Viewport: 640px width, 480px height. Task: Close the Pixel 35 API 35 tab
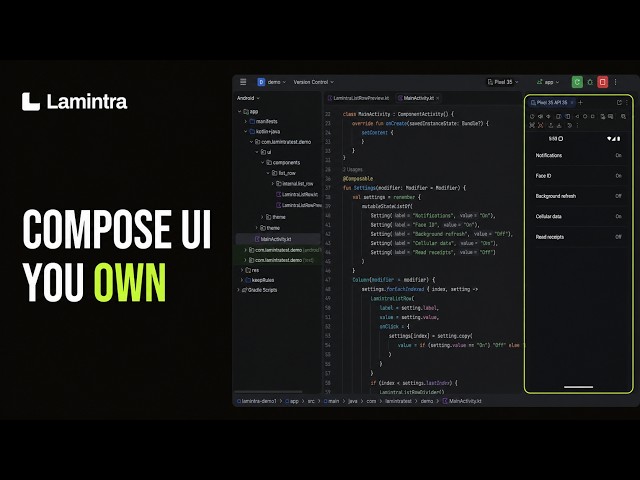pyautogui.click(x=572, y=102)
